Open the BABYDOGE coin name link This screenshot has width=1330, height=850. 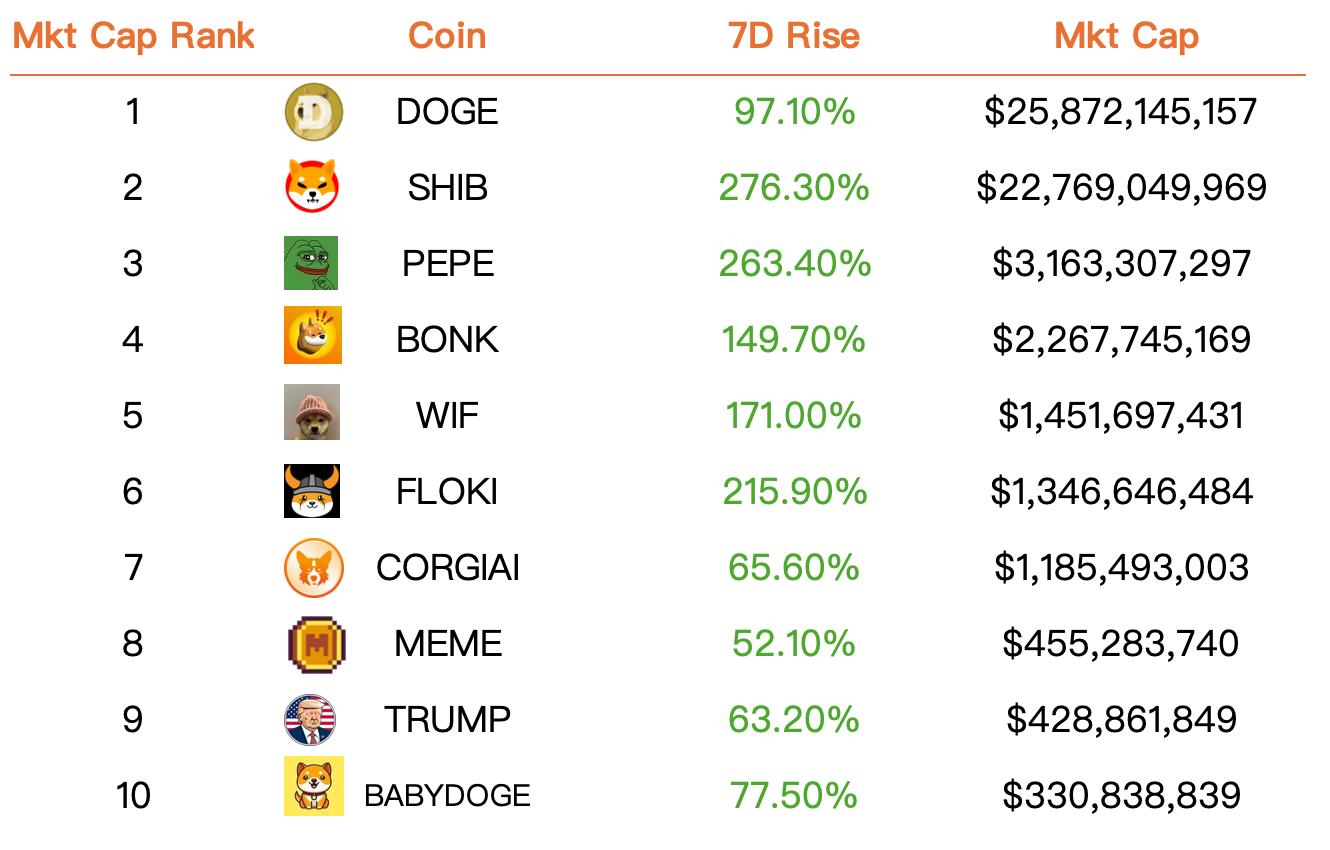[448, 796]
